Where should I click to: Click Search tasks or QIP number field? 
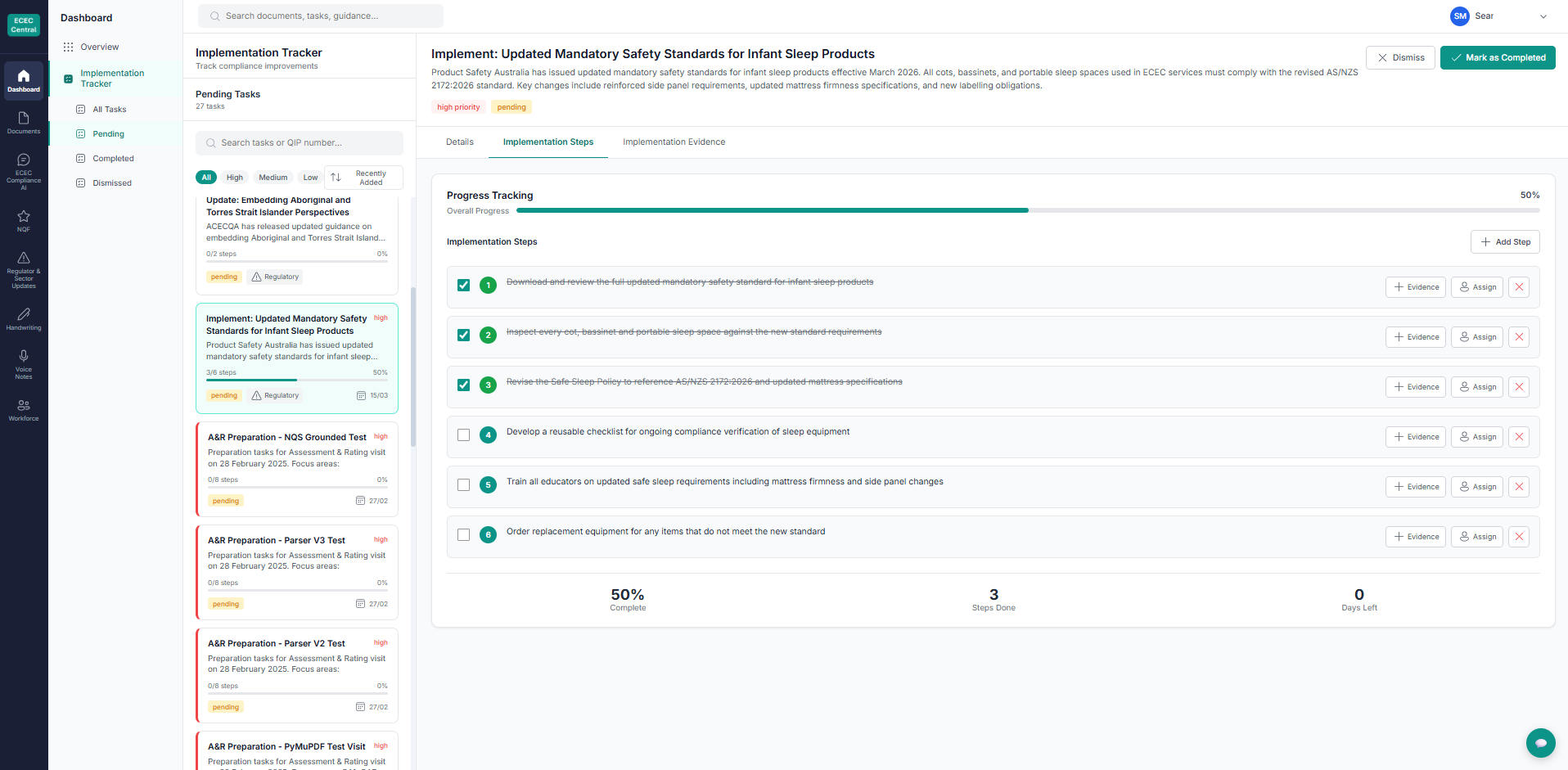300,143
